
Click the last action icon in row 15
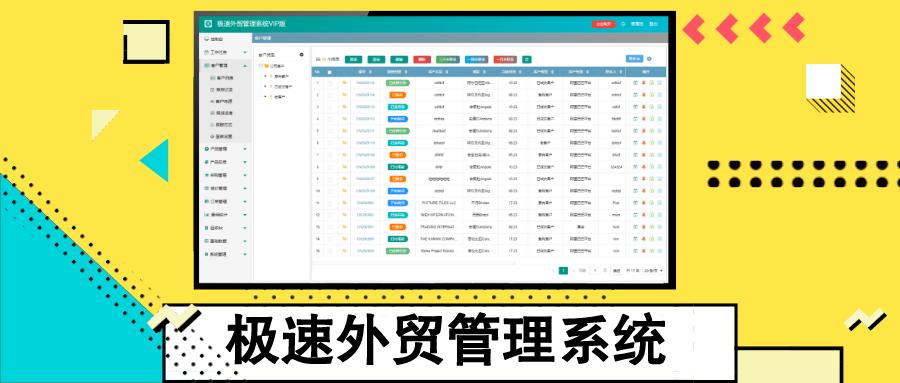660,250
